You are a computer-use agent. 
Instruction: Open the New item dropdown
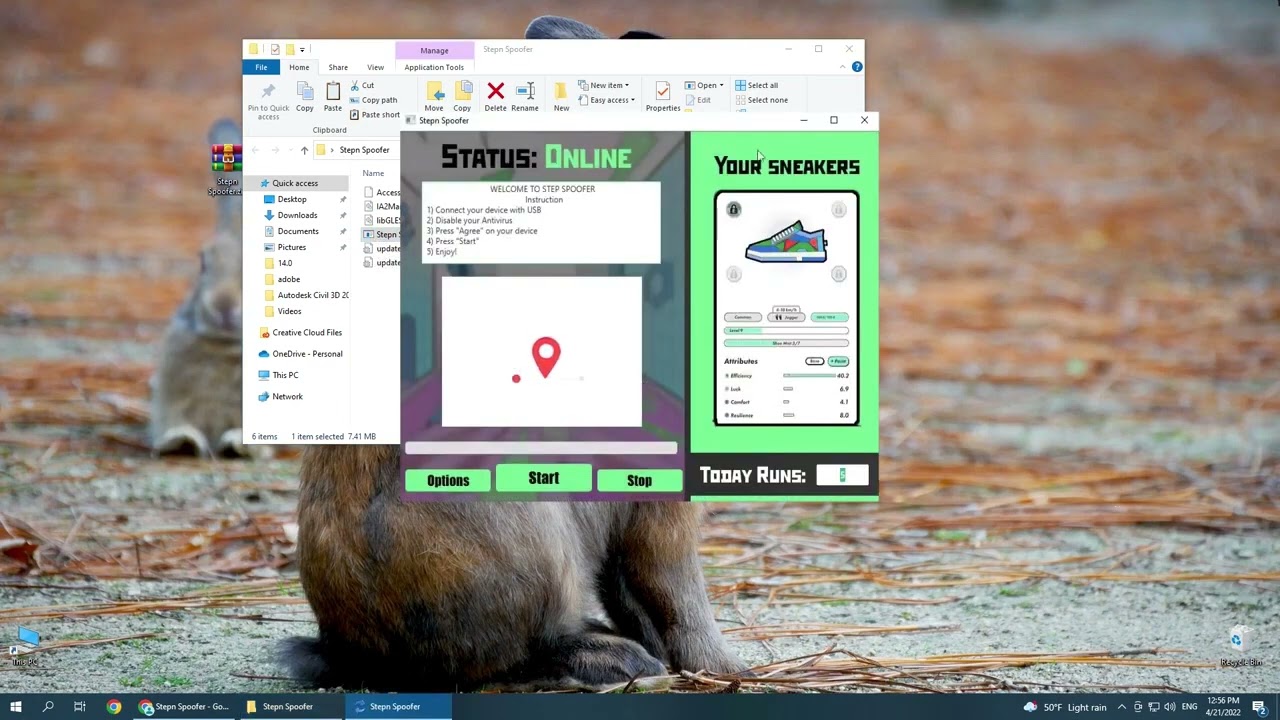[603, 85]
